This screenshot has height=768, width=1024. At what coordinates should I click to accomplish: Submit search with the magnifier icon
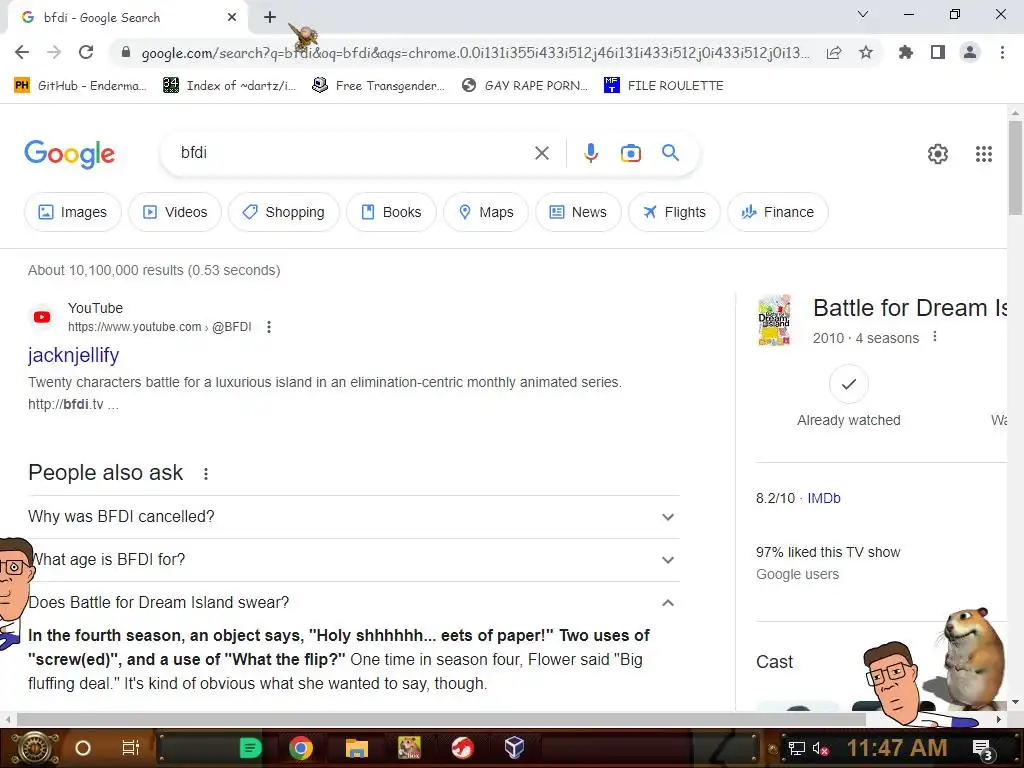point(670,153)
